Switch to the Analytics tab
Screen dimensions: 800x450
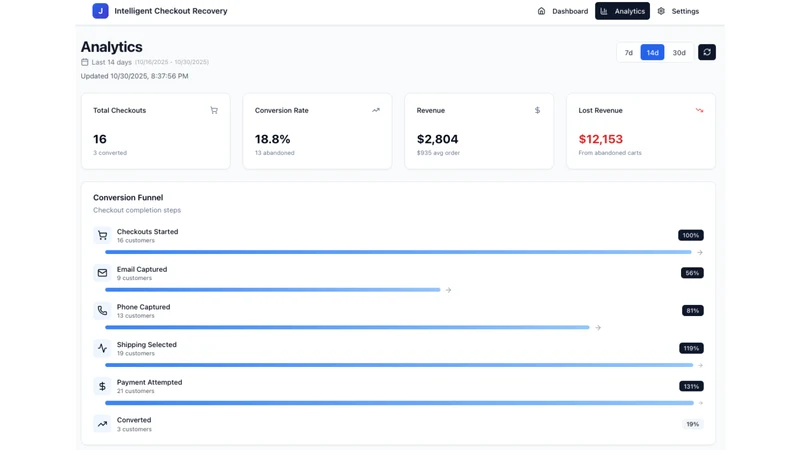click(x=622, y=11)
